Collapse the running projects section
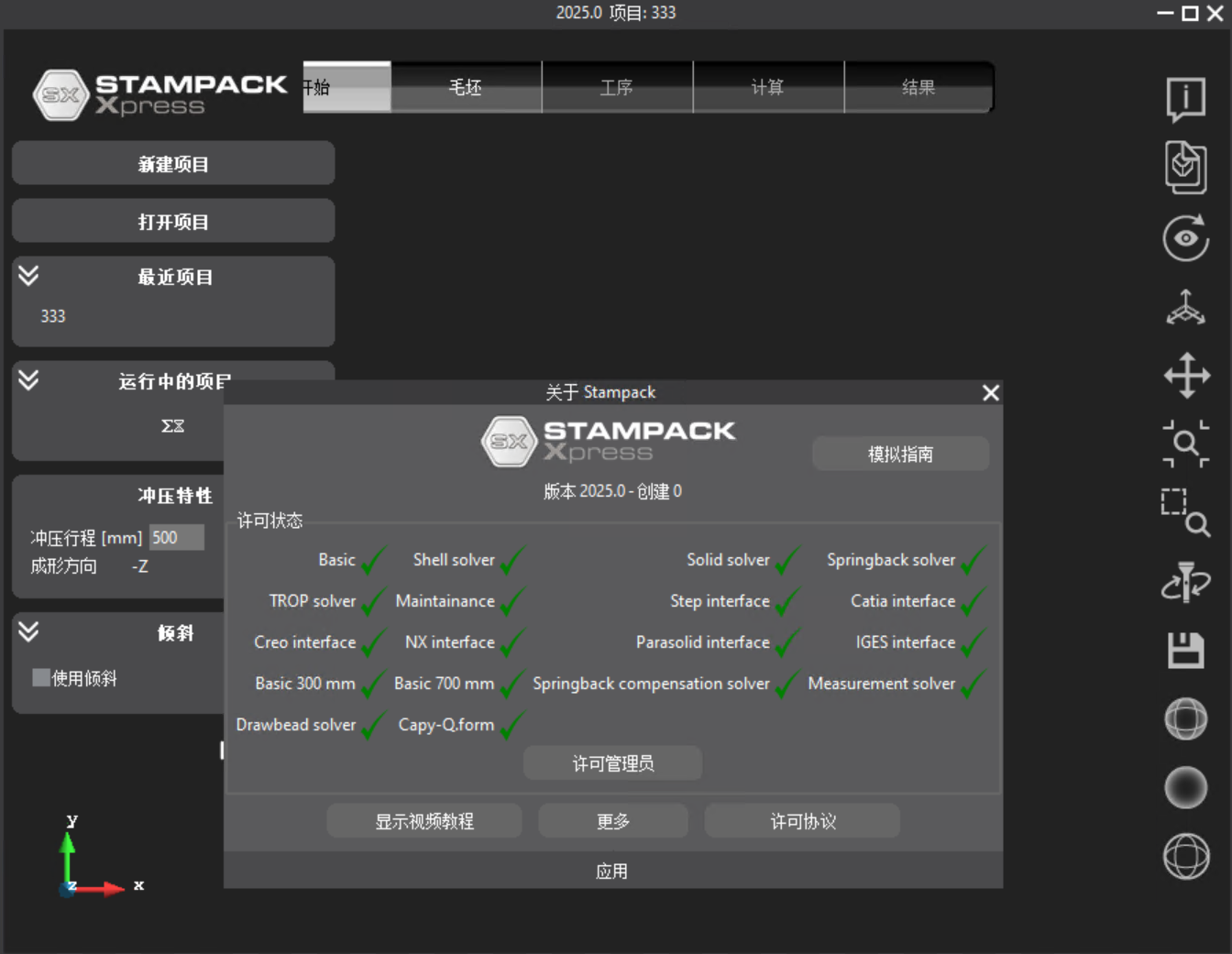This screenshot has width=1232, height=954. pos(28,379)
